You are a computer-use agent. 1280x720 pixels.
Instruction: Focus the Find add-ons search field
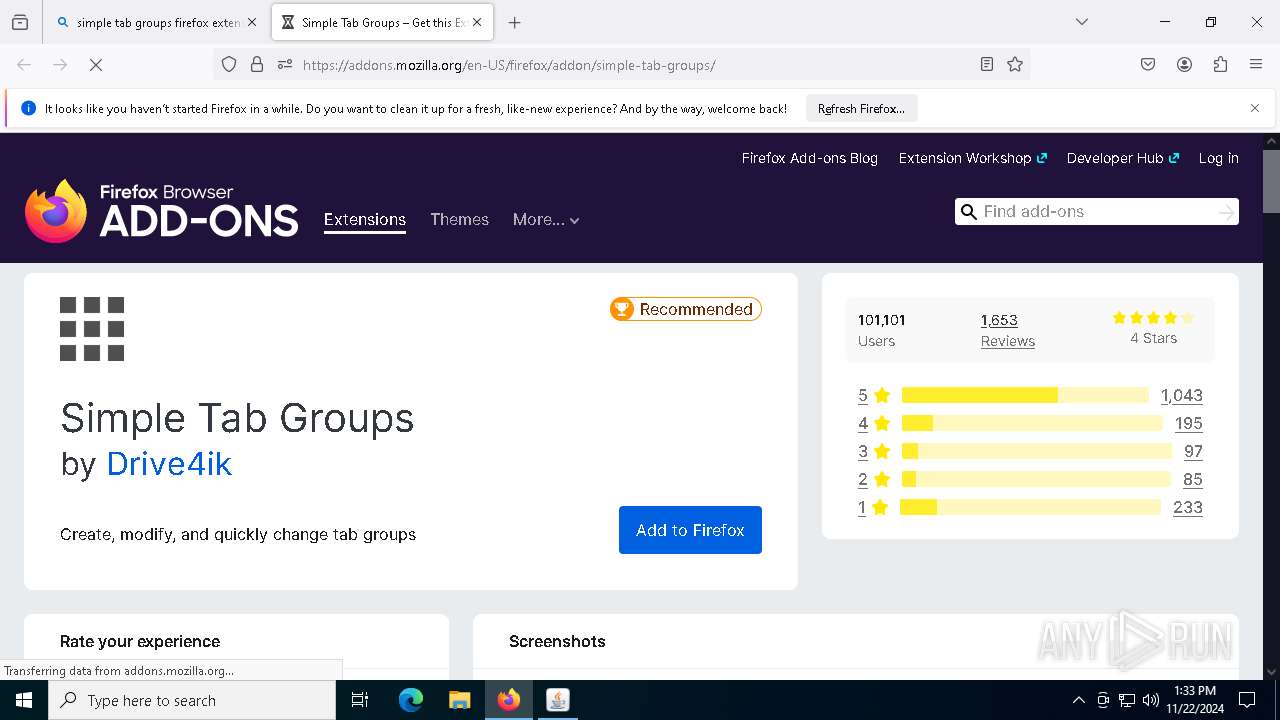[x=1095, y=212]
